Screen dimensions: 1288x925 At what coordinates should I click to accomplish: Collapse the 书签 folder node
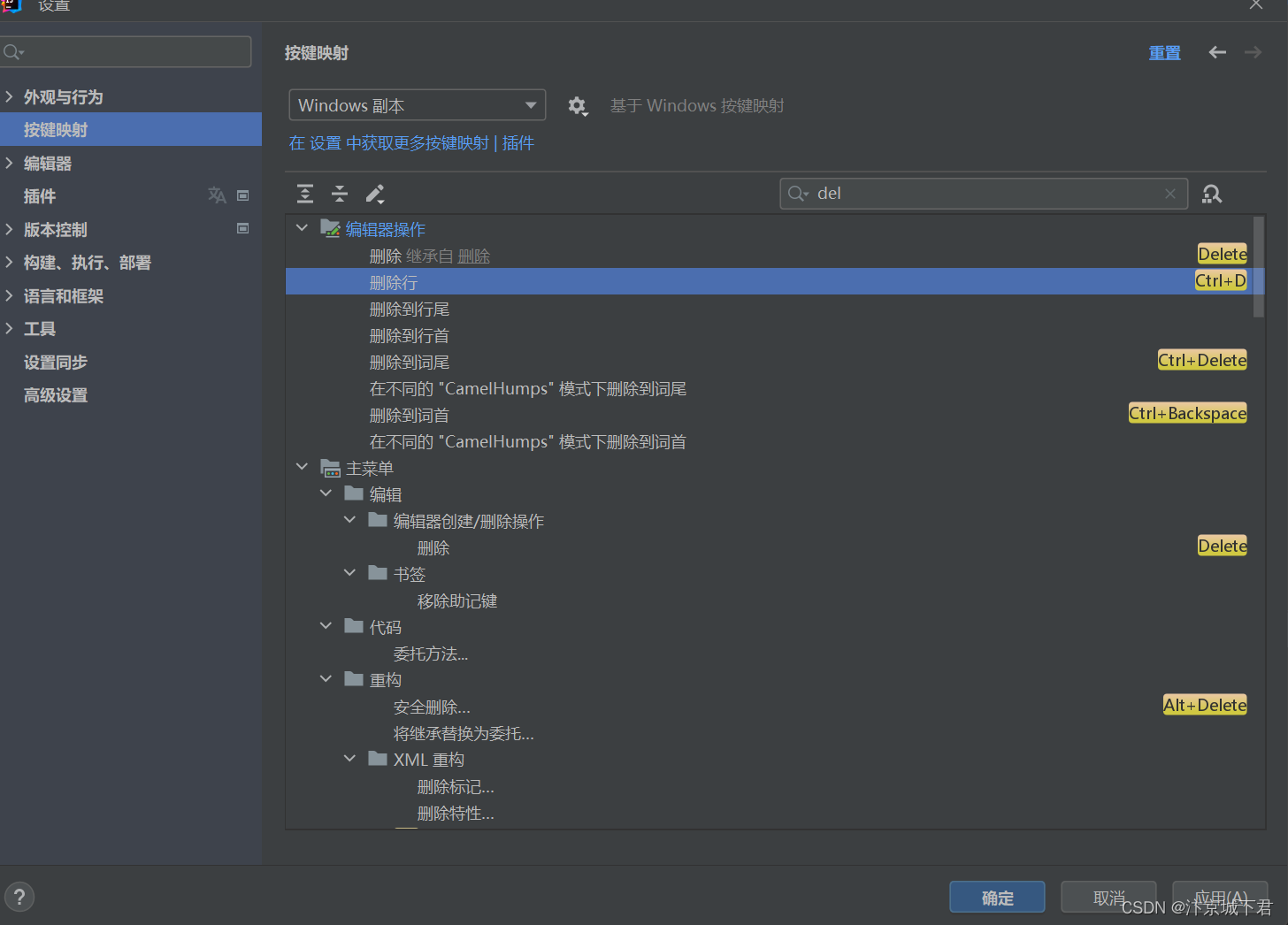350,573
